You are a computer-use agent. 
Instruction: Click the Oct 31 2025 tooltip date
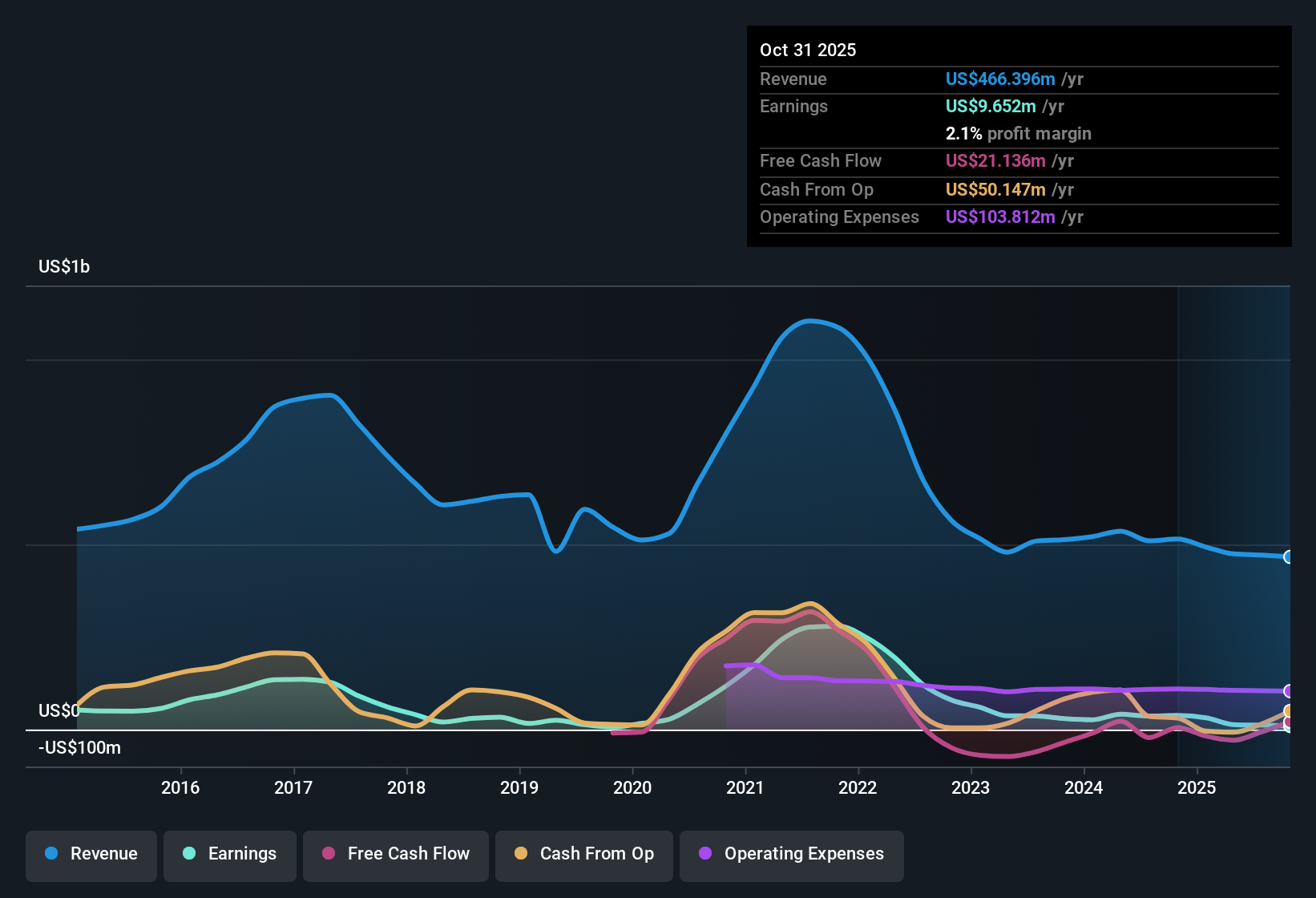(x=808, y=50)
